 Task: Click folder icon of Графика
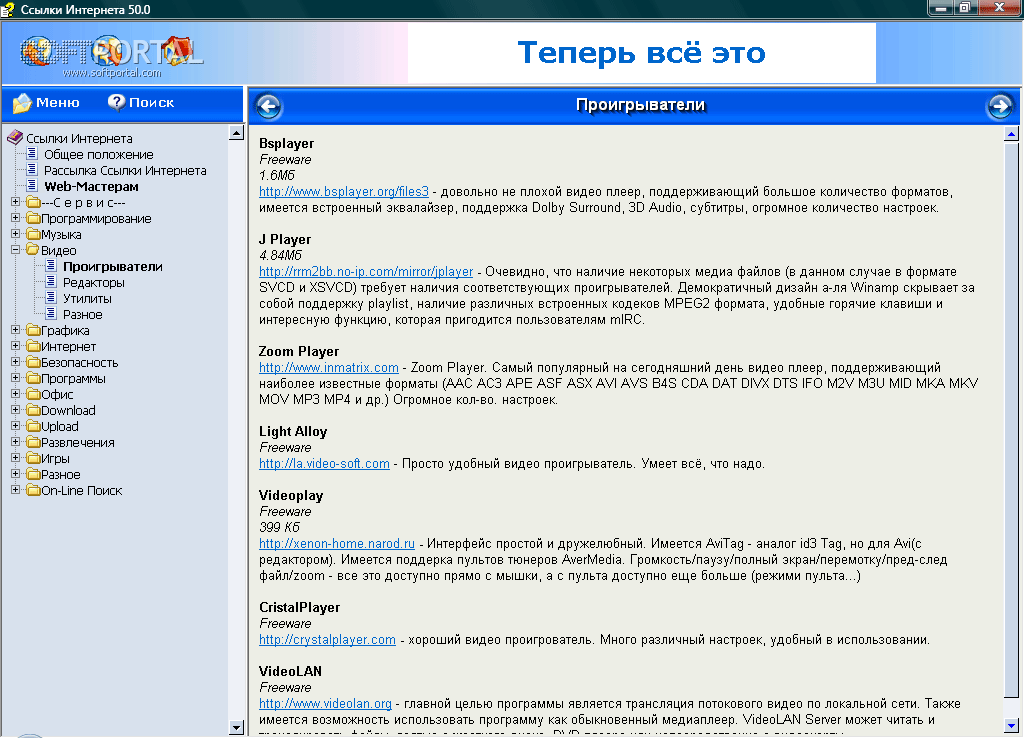33,330
